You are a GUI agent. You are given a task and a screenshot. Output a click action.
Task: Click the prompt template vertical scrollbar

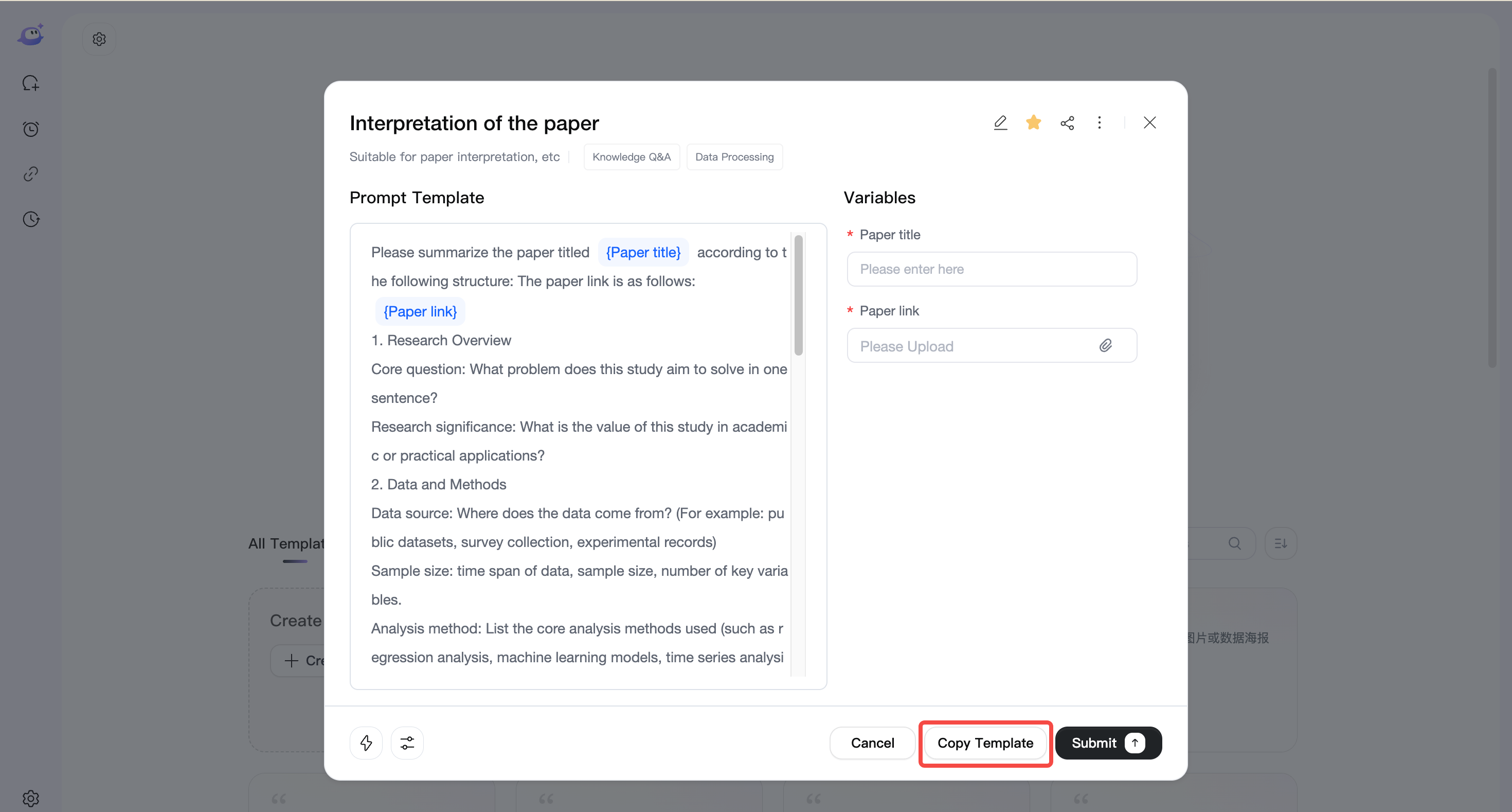coord(798,295)
